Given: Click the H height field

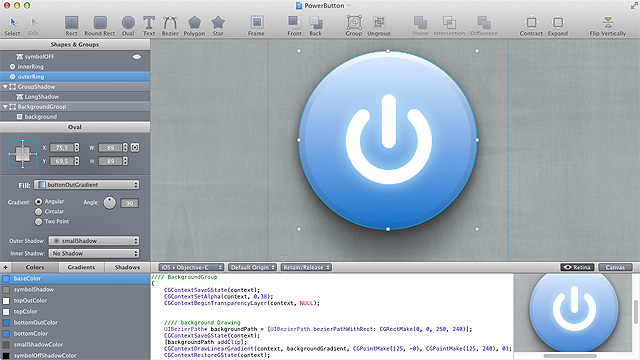Looking at the screenshot, I should 110,161.
